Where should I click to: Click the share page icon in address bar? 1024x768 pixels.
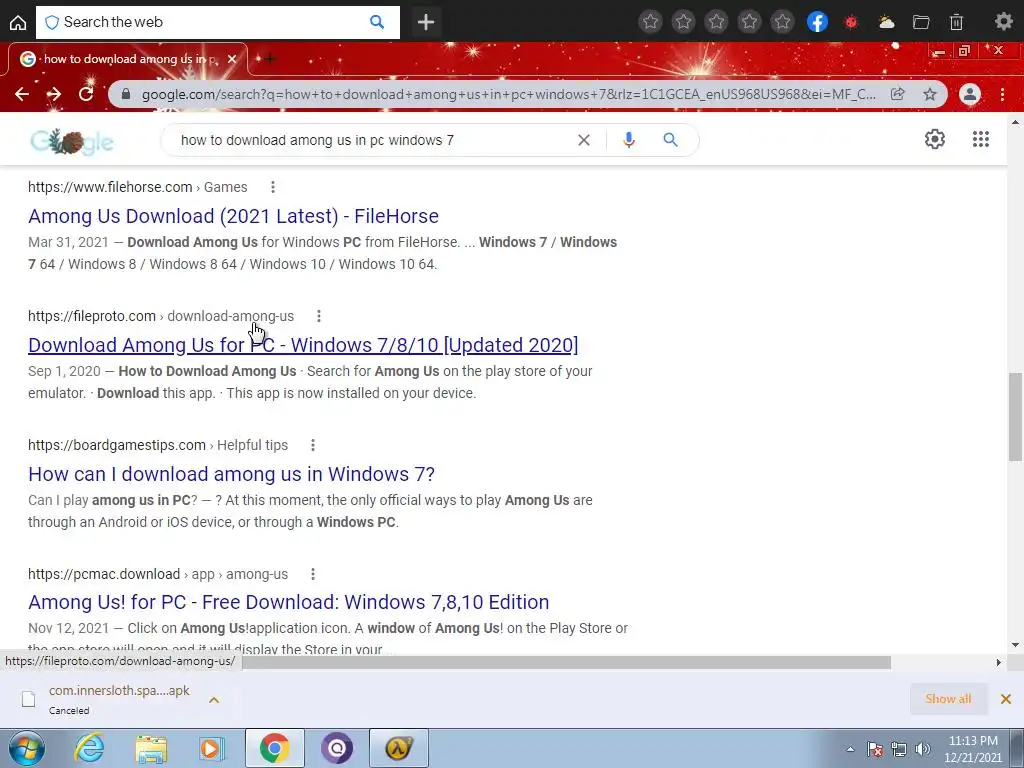click(x=898, y=94)
